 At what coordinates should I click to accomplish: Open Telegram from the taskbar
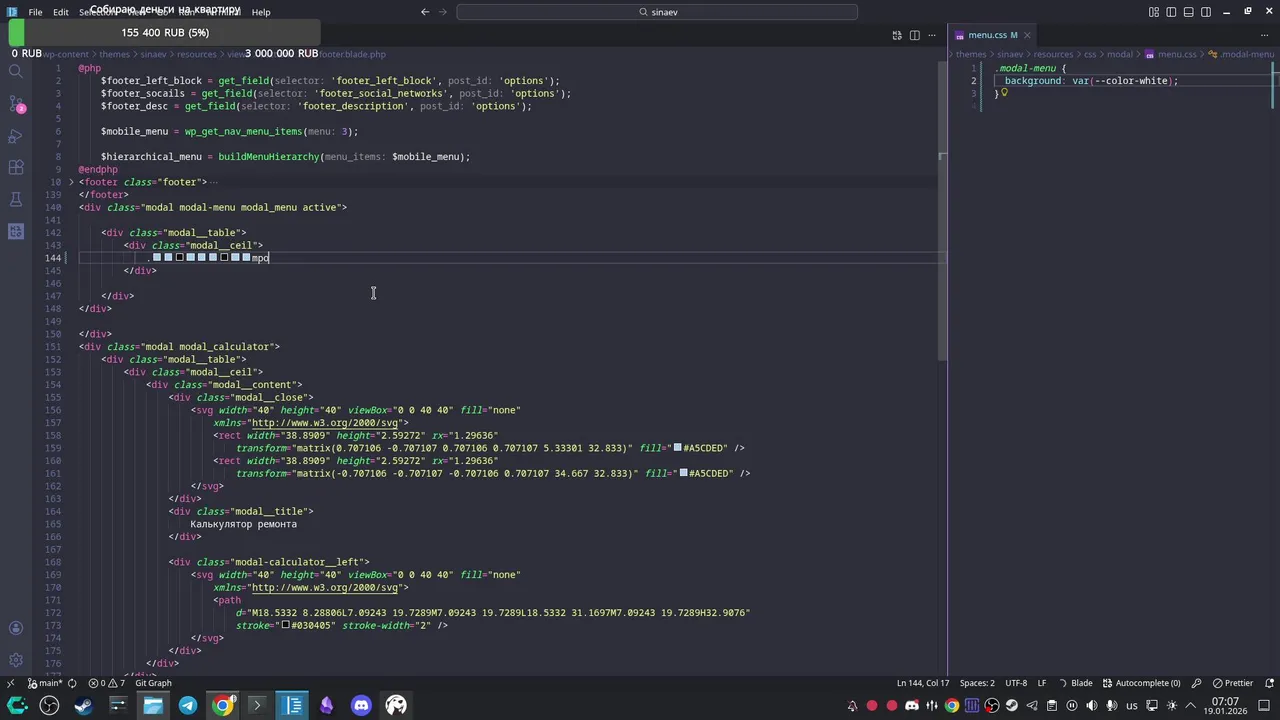point(187,705)
